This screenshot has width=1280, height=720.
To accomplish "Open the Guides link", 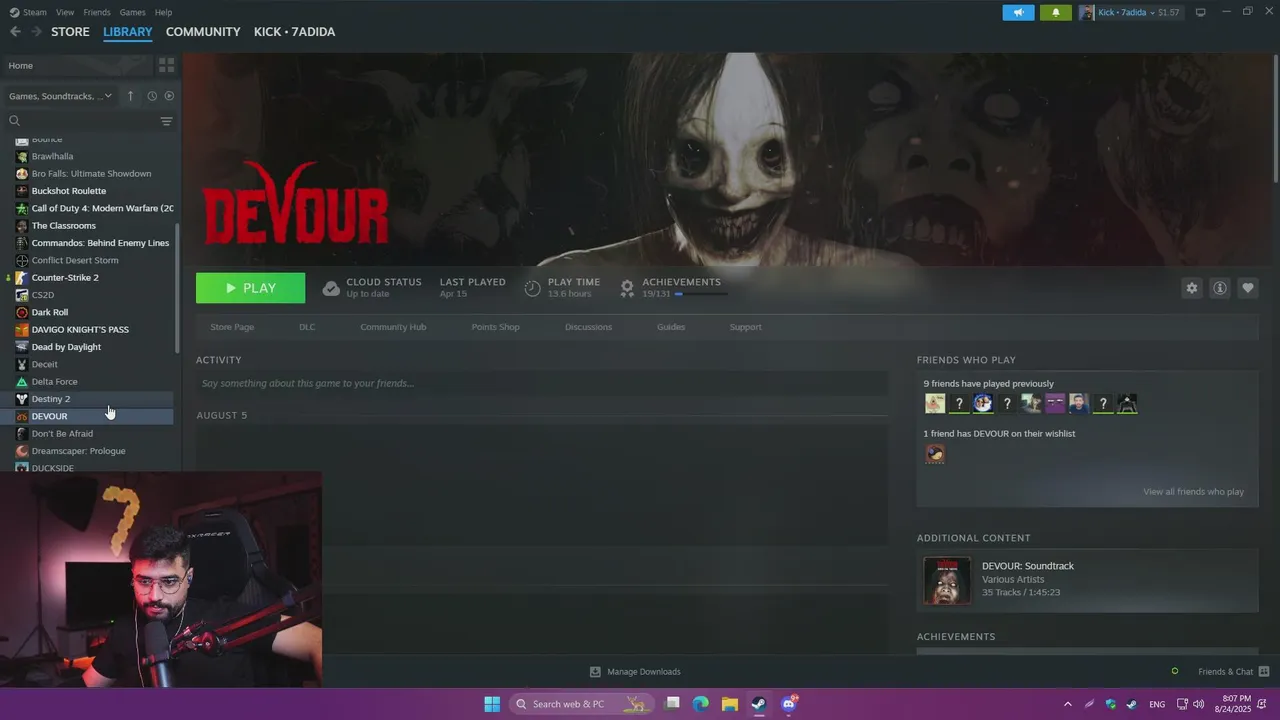I will click(671, 327).
